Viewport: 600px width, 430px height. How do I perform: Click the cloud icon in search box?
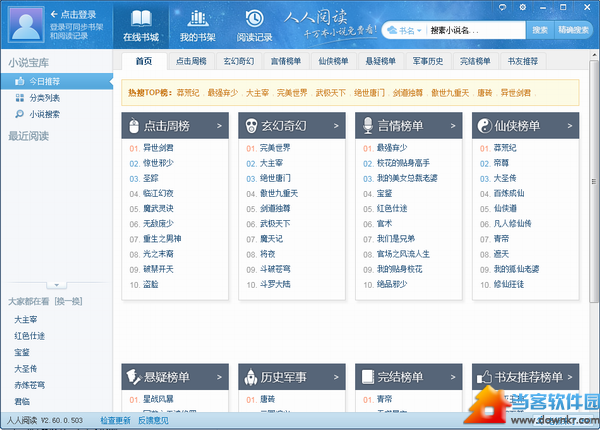[392, 30]
